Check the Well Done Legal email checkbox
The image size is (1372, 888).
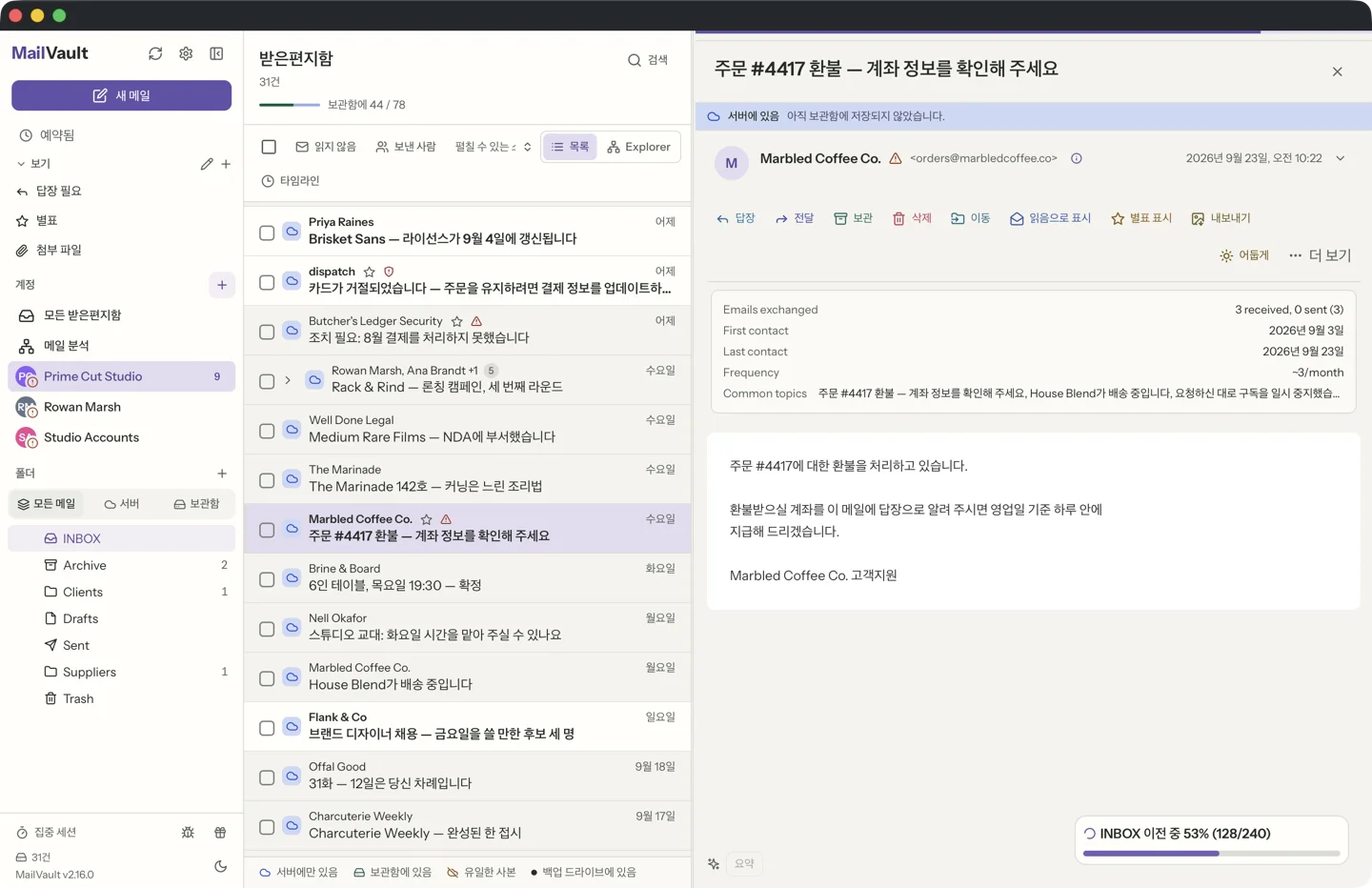pyautogui.click(x=267, y=431)
